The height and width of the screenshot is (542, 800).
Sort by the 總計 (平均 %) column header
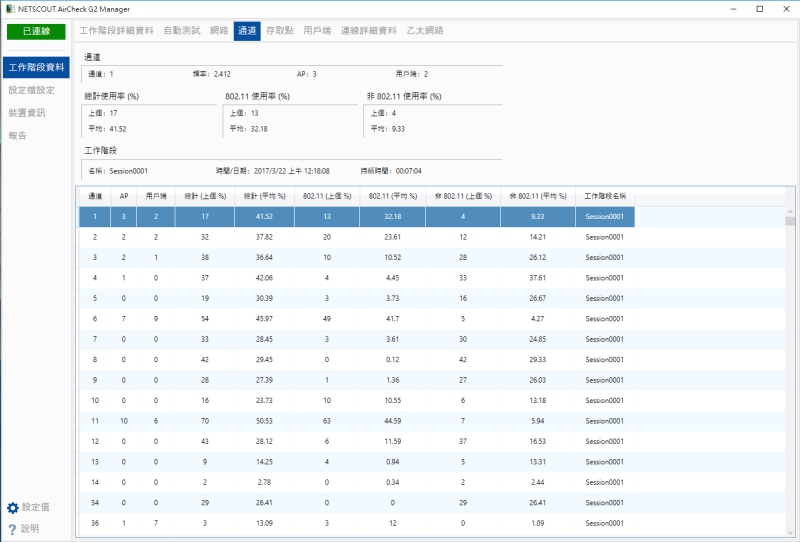(264, 195)
